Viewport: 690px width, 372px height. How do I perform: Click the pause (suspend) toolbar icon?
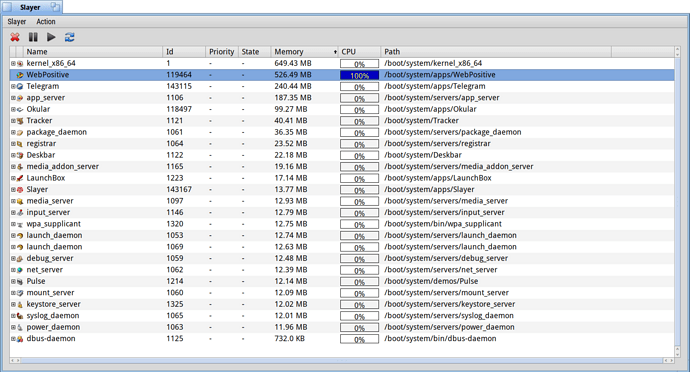(33, 37)
